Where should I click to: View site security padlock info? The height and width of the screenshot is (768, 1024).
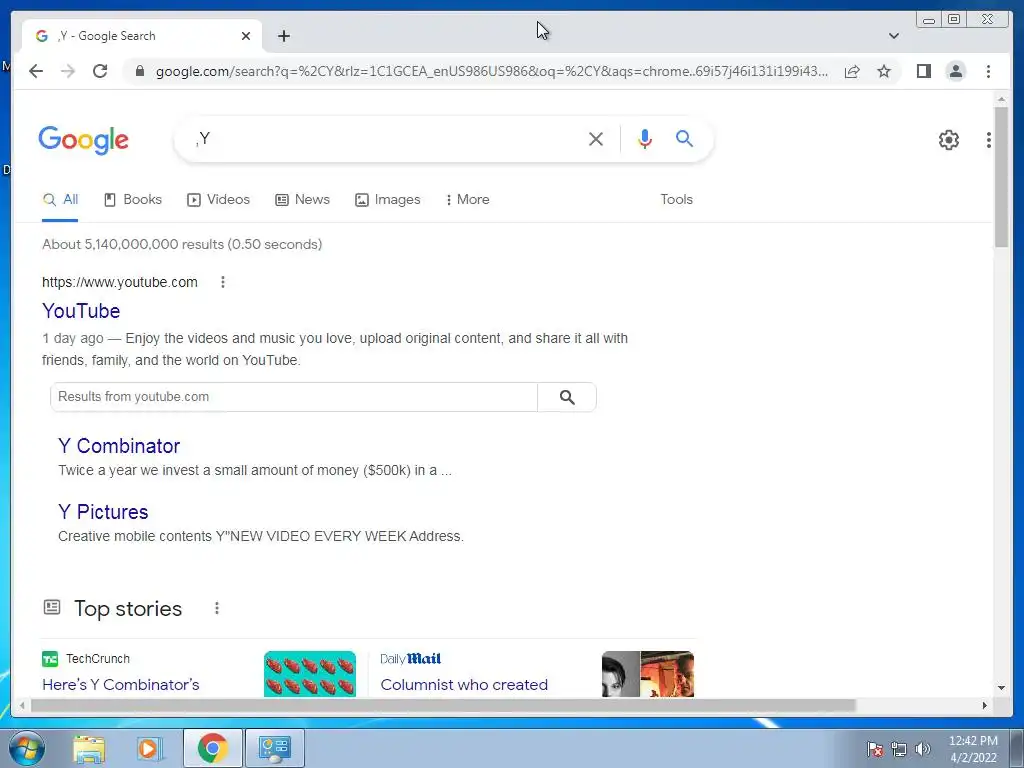tap(139, 71)
